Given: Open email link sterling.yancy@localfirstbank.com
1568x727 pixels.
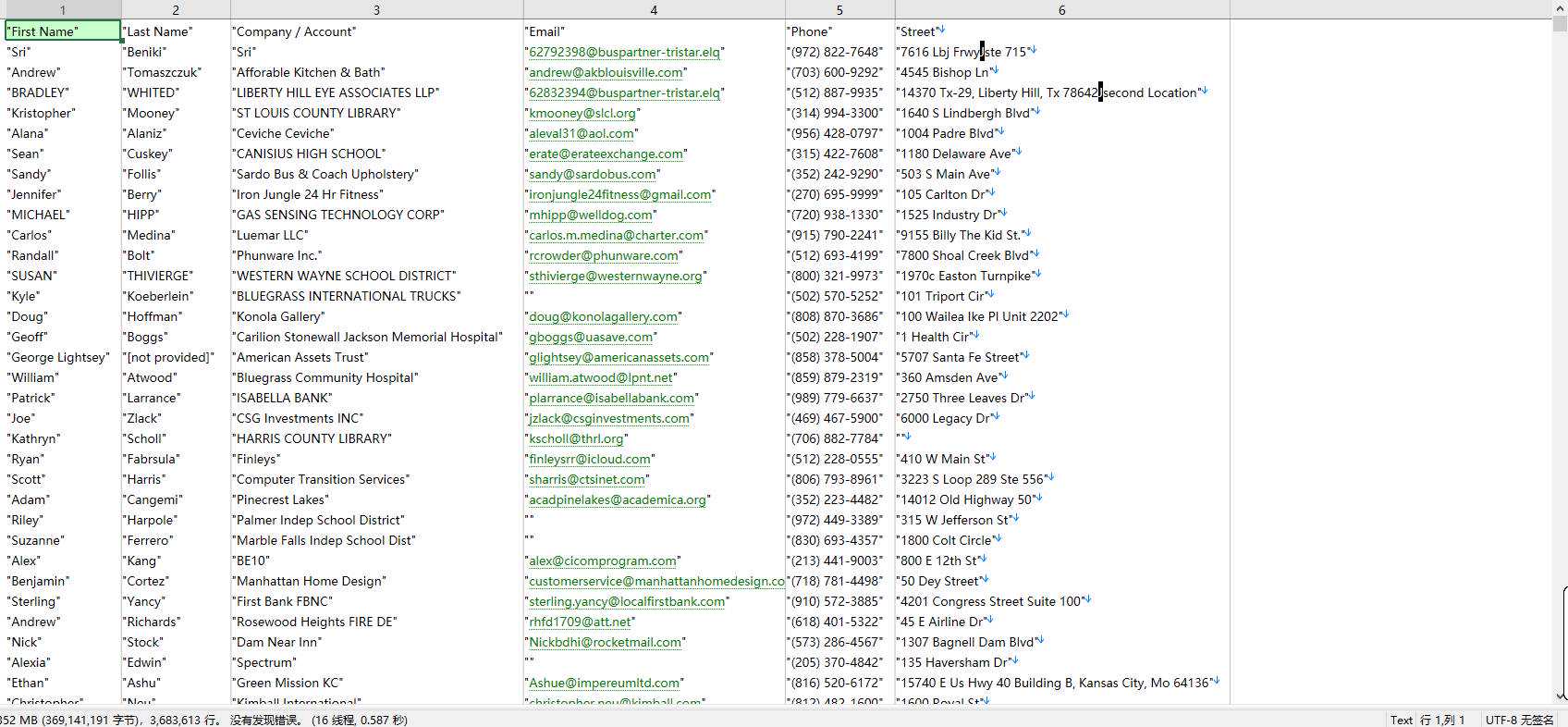Looking at the screenshot, I should (x=627, y=601).
